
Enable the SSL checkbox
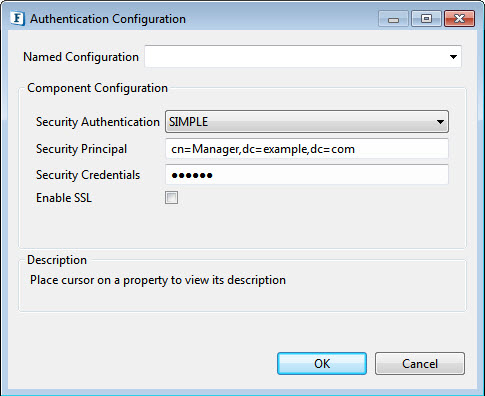click(x=171, y=198)
